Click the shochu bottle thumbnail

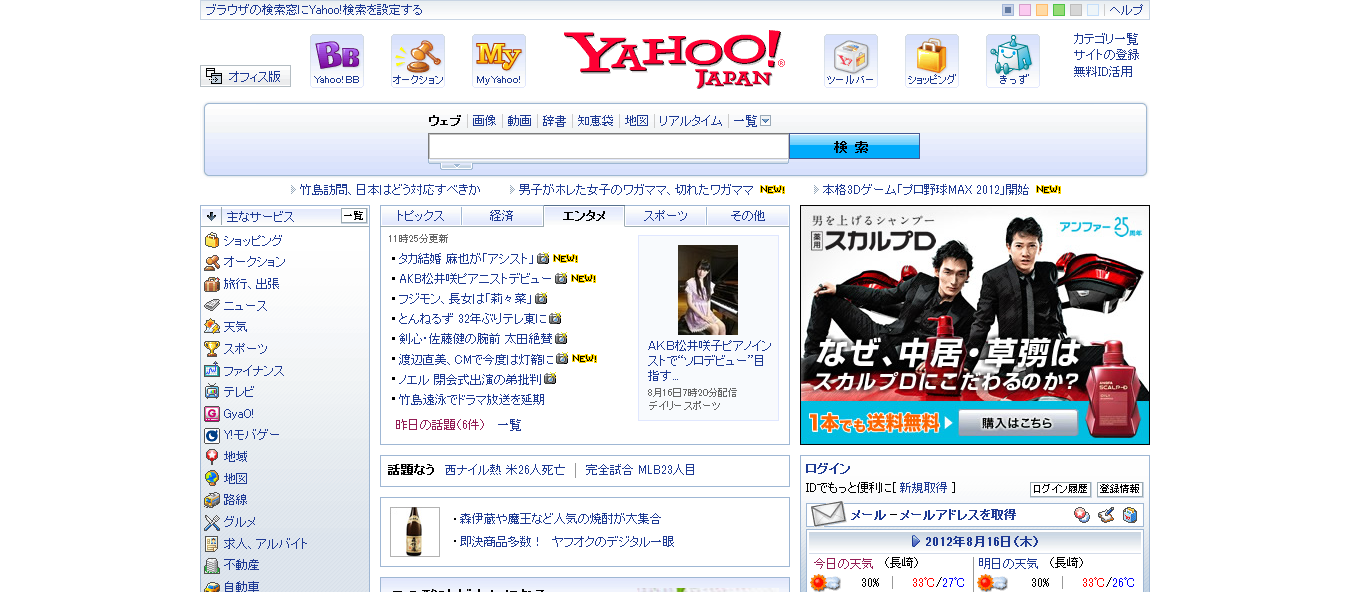415,532
